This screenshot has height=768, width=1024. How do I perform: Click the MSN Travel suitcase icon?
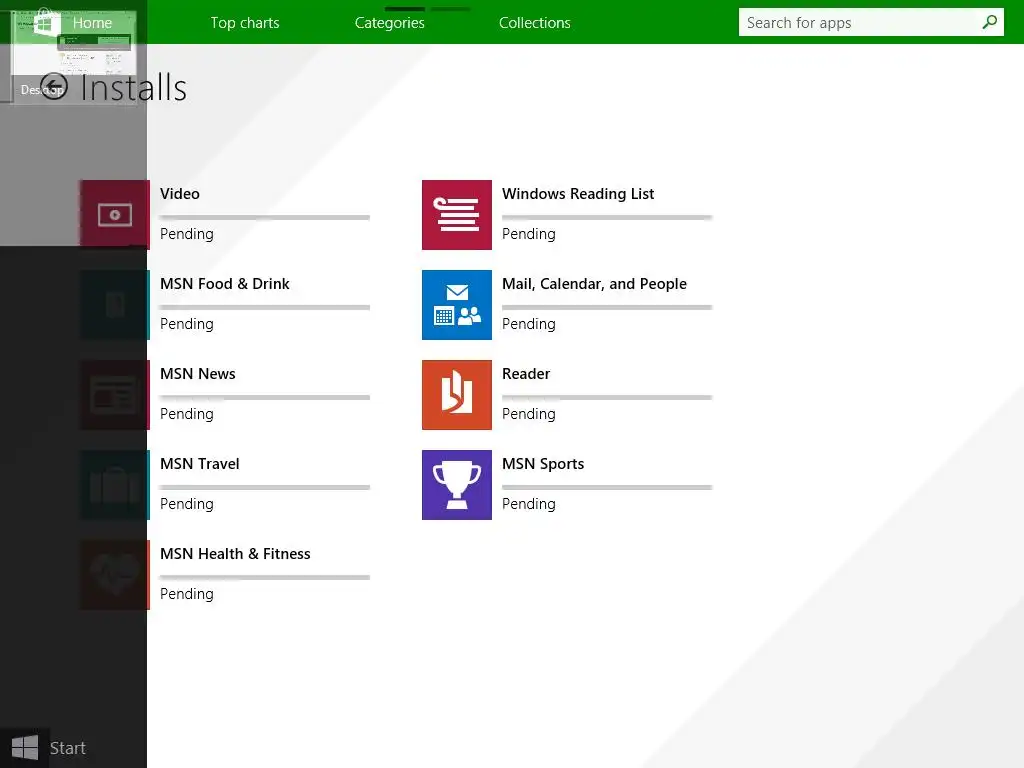tap(115, 485)
